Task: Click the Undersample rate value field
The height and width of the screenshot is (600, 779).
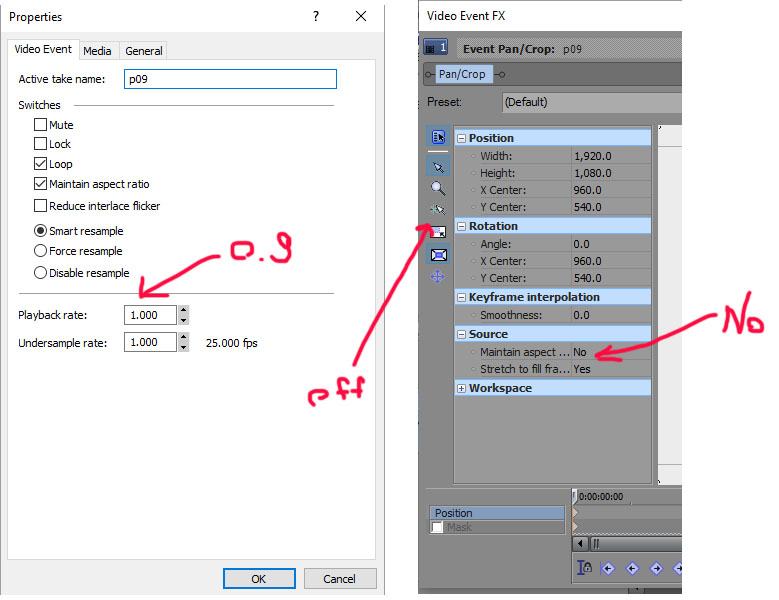Action: pyautogui.click(x=150, y=342)
